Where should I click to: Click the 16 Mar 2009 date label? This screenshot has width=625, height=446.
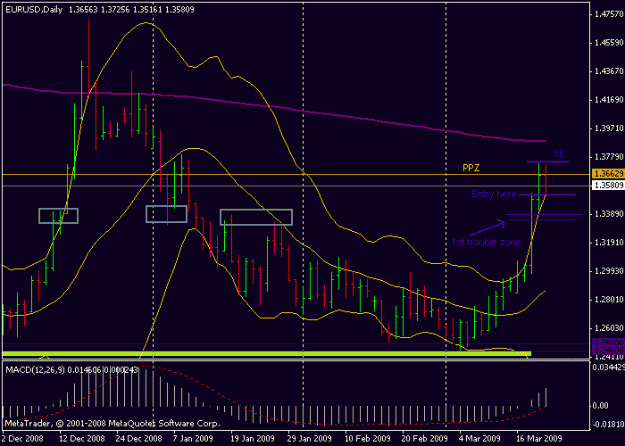(x=539, y=438)
